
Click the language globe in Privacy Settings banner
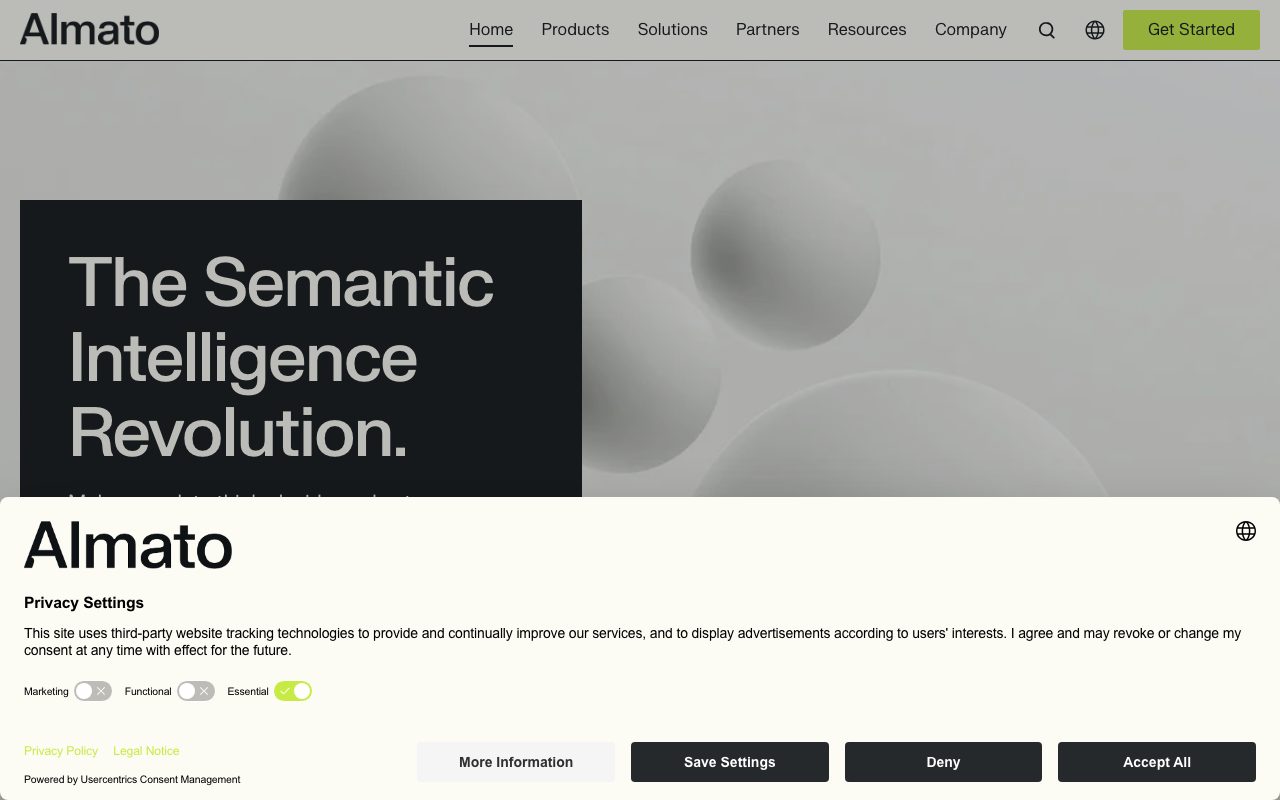tap(1246, 531)
